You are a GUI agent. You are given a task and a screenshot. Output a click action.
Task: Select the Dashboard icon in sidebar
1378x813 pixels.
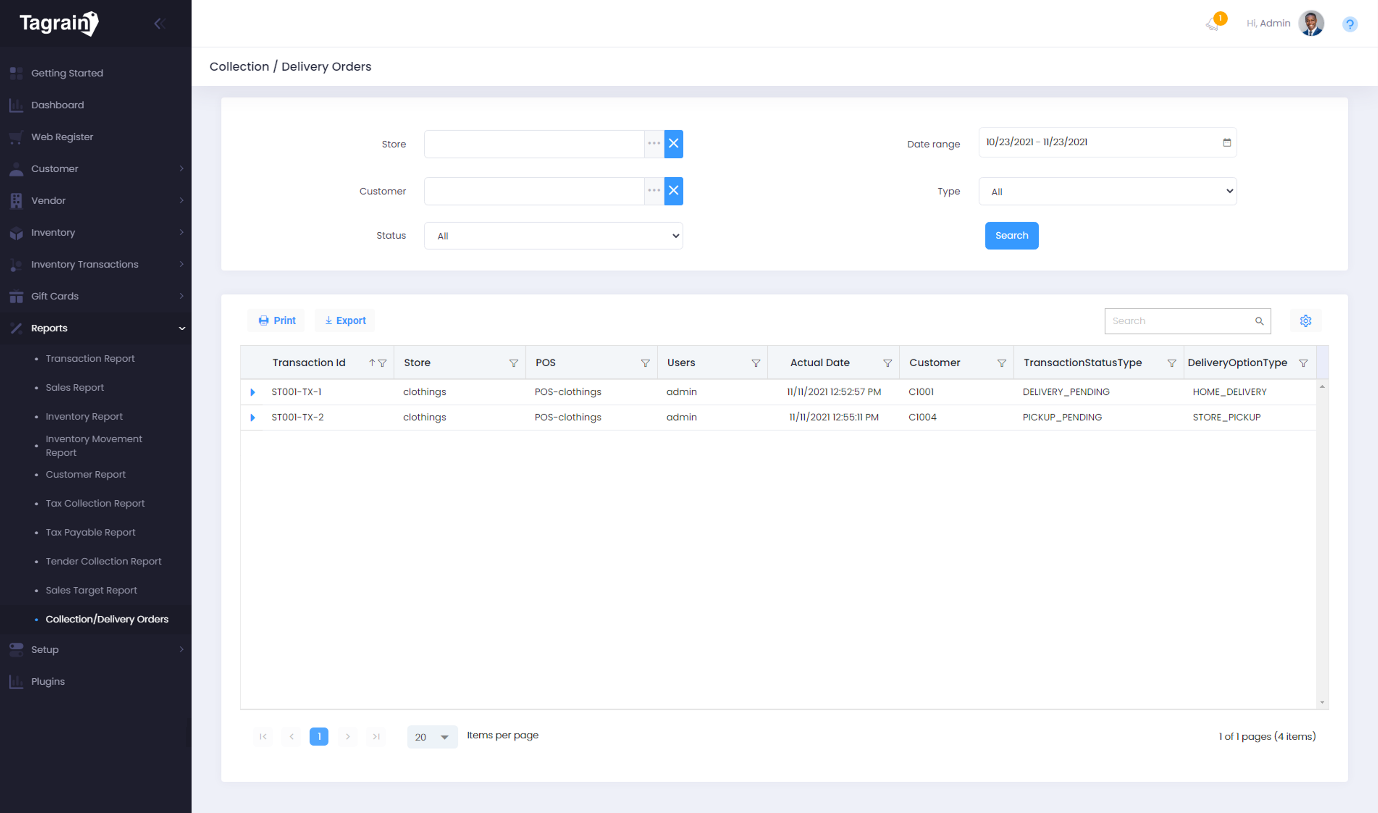(15, 104)
